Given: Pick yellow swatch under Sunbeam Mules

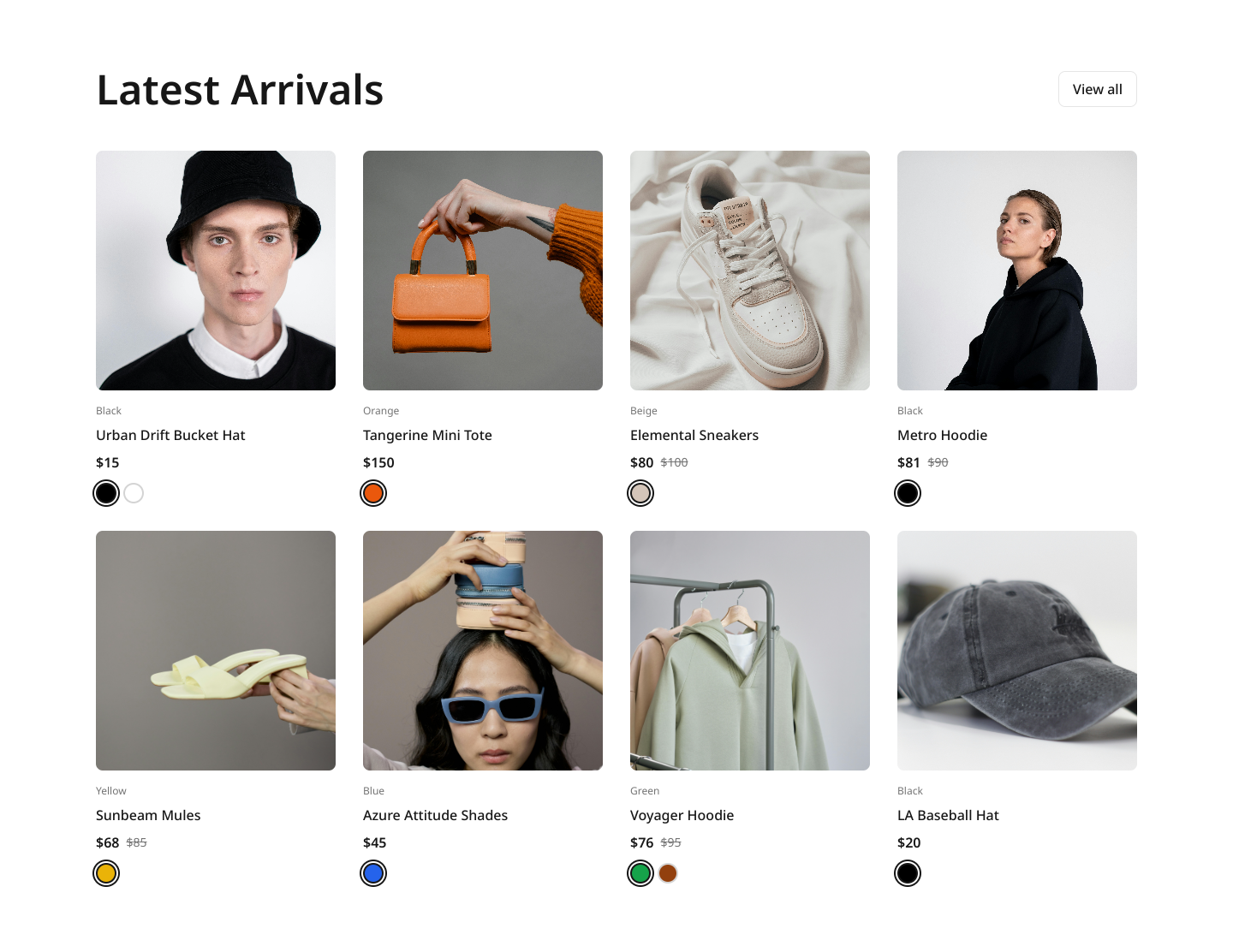Looking at the screenshot, I should (x=106, y=873).
